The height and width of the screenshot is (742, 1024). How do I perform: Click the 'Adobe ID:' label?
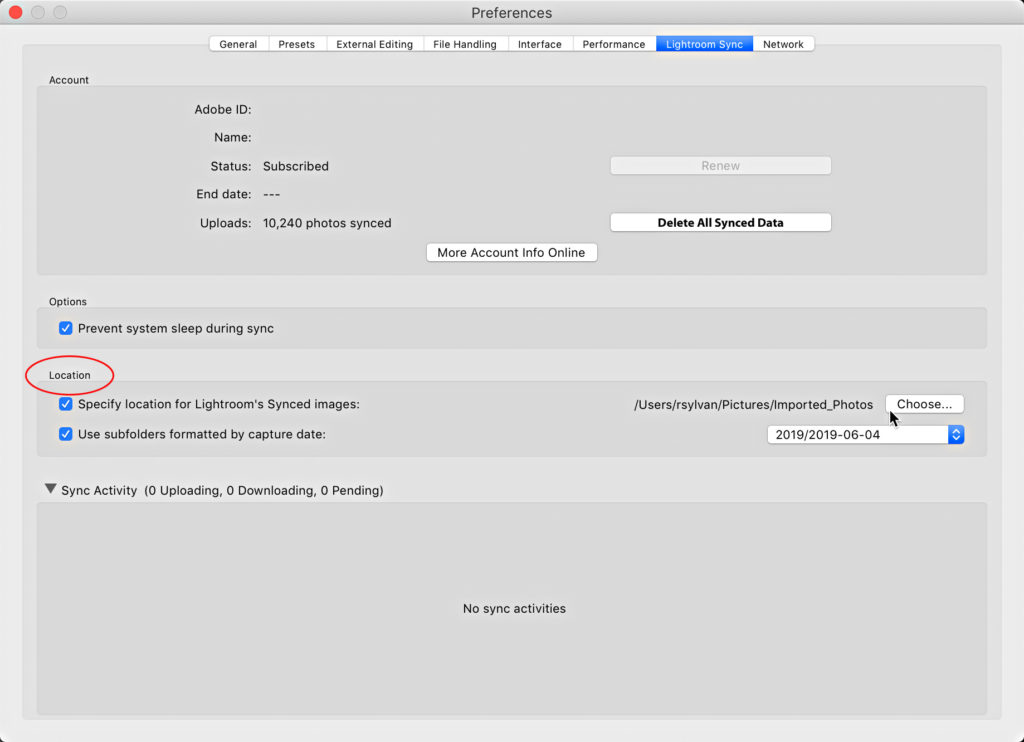pos(223,109)
